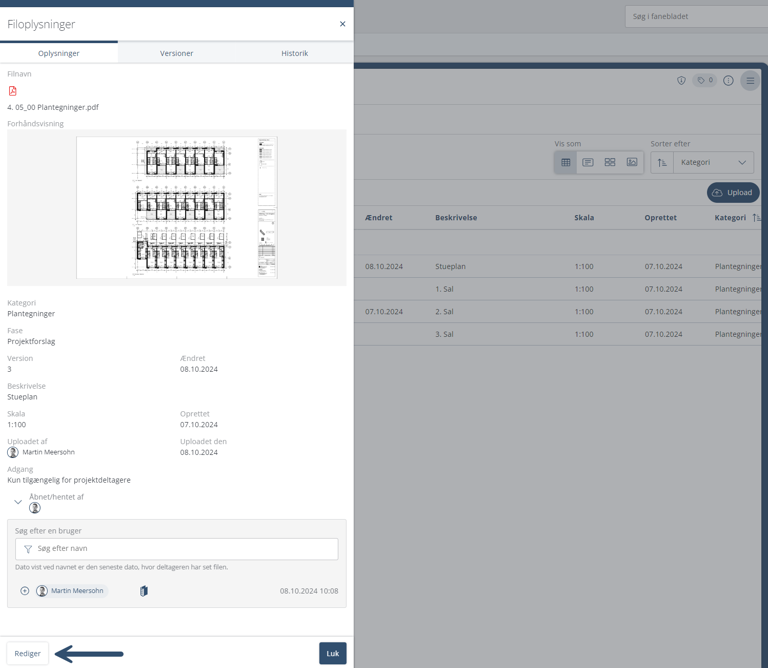Viewport: 768px width, 668px height.
Task: Click the floor plan preview thumbnail
Action: [x=177, y=207]
